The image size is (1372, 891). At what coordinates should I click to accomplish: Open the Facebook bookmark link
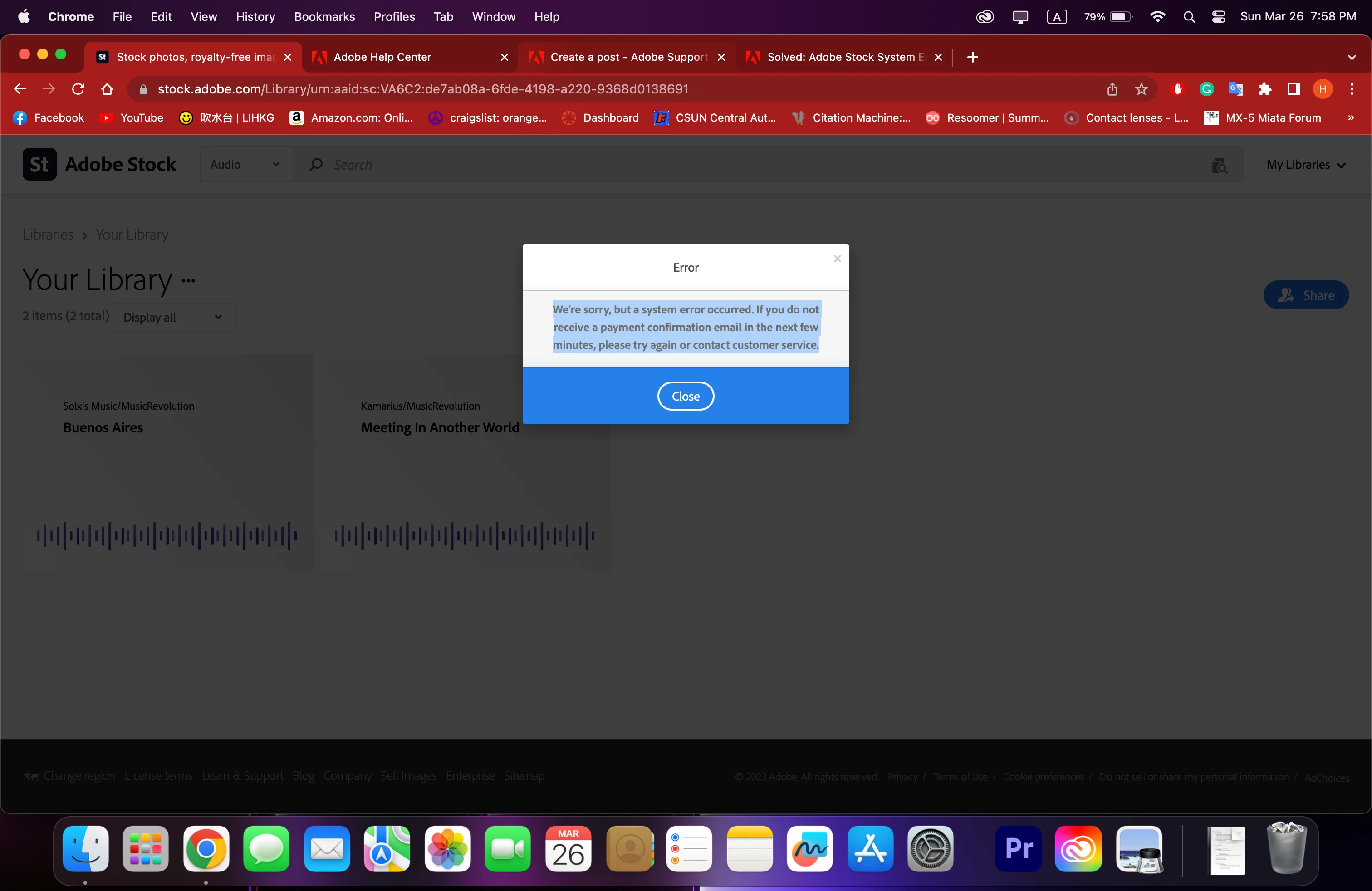coord(49,118)
